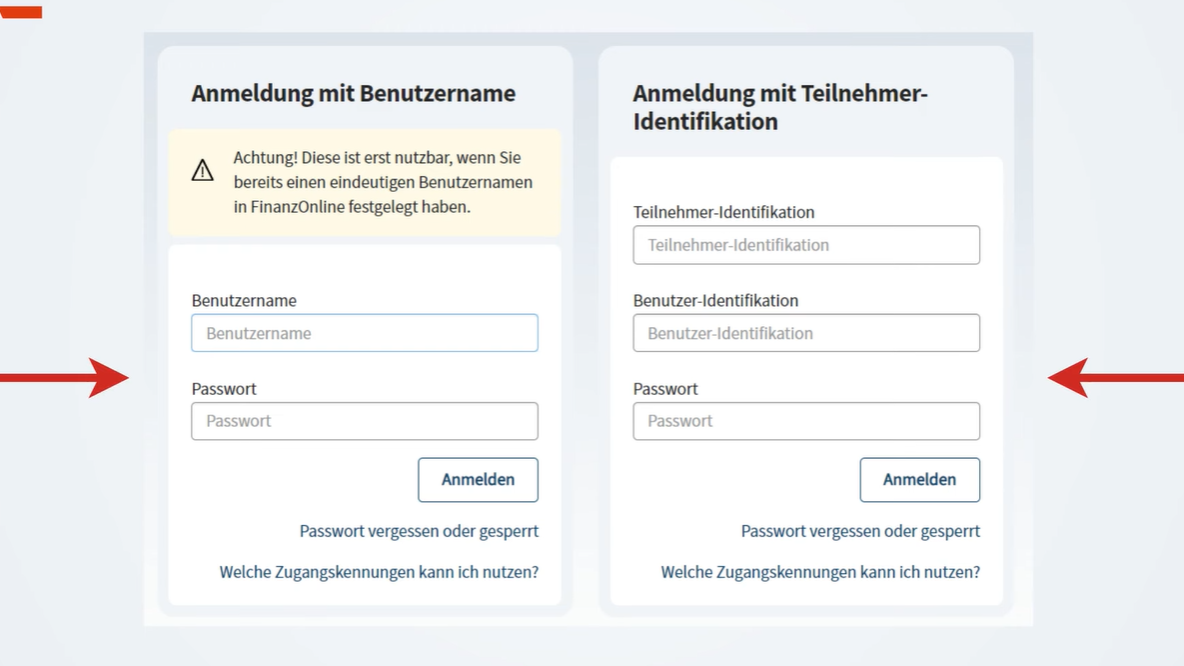Screen dimensions: 1184x666
Task: Select the Benutzername input field
Action: click(364, 333)
